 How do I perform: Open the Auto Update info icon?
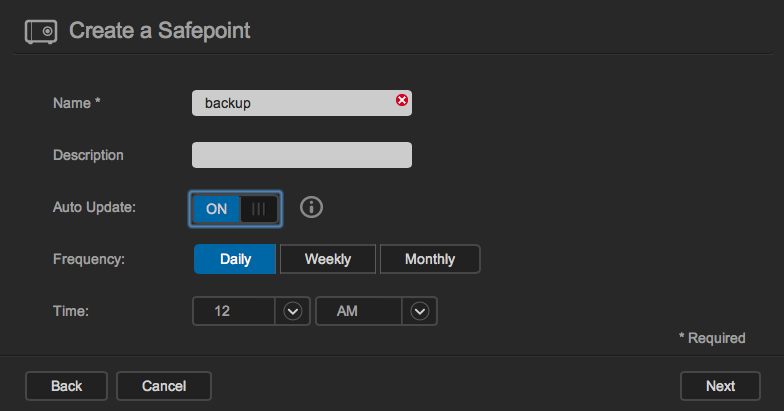pyautogui.click(x=312, y=207)
